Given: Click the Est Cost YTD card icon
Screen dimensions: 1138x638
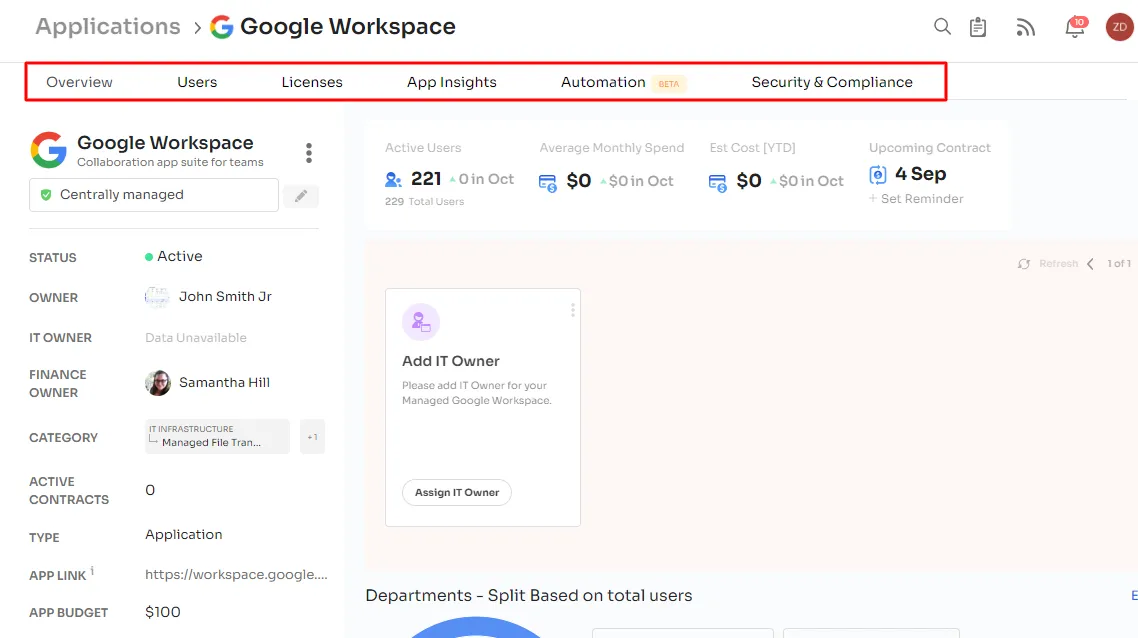Looking at the screenshot, I should [718, 182].
